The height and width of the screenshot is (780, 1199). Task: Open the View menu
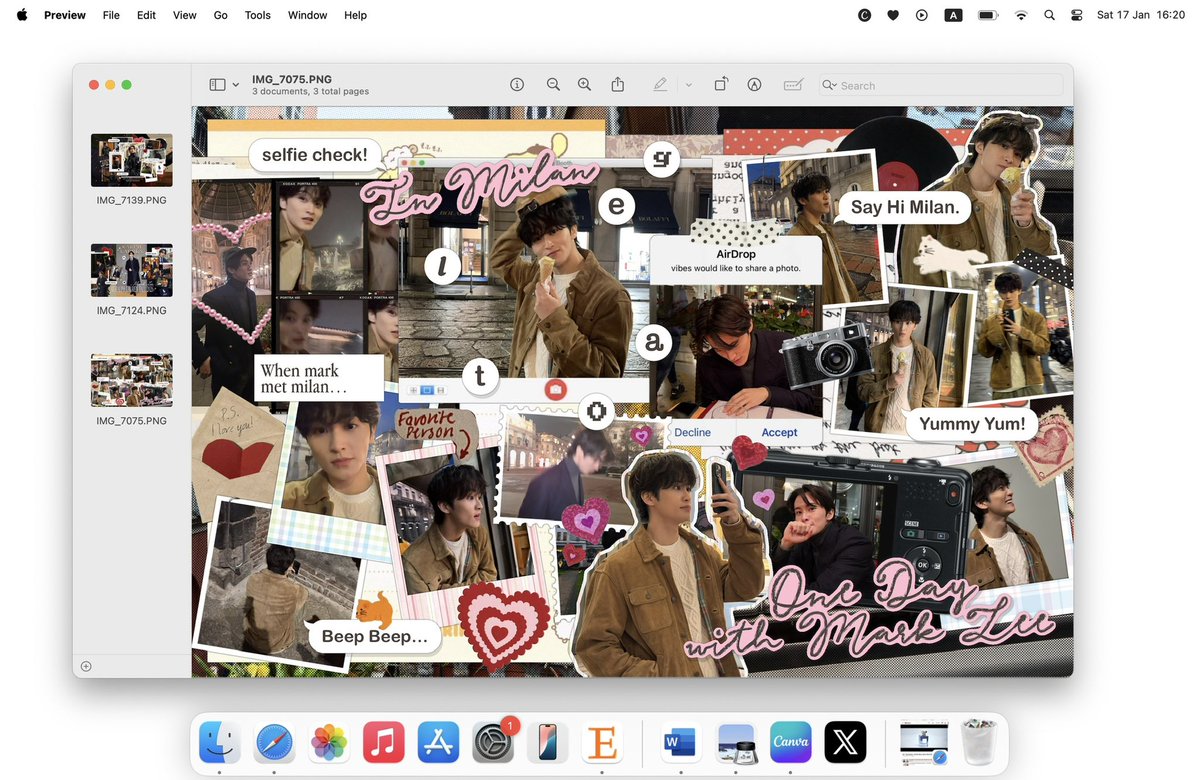184,15
